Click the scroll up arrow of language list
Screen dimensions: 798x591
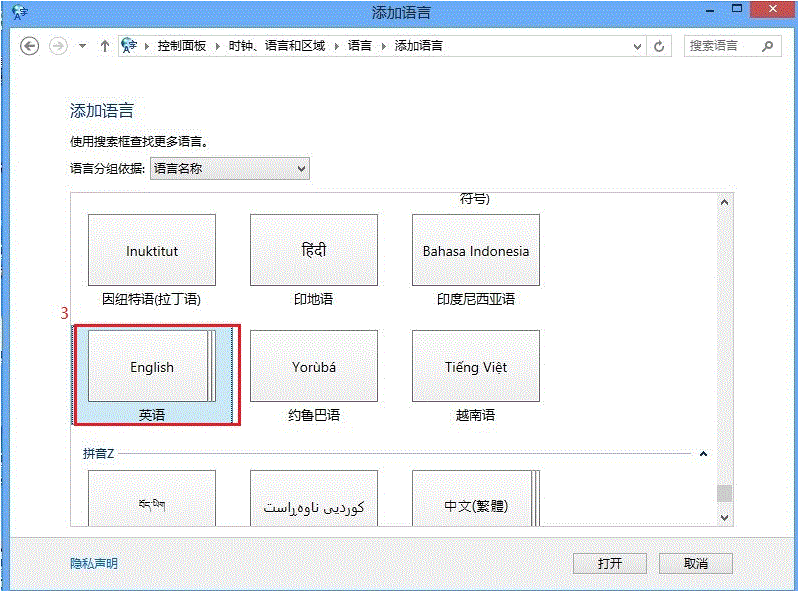(x=725, y=202)
